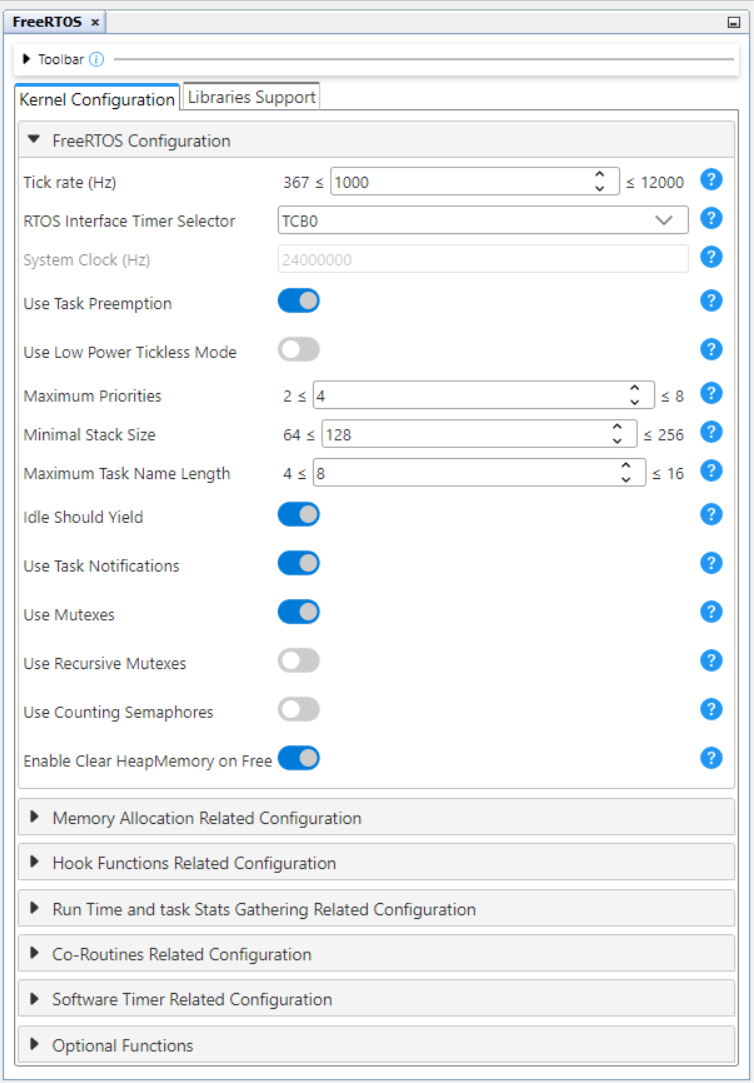Viewport: 754px width, 1083px height.
Task: Select the Kernel Configuration tab
Action: [x=97, y=99]
